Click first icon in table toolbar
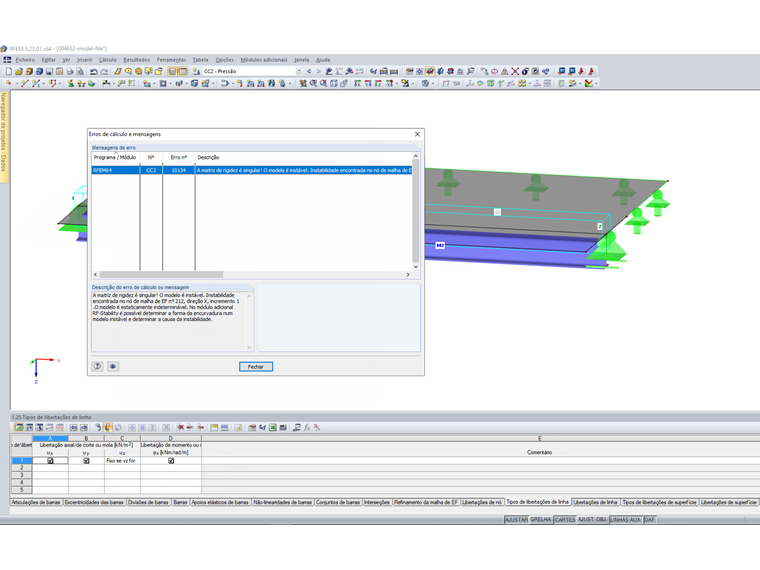 point(18,428)
